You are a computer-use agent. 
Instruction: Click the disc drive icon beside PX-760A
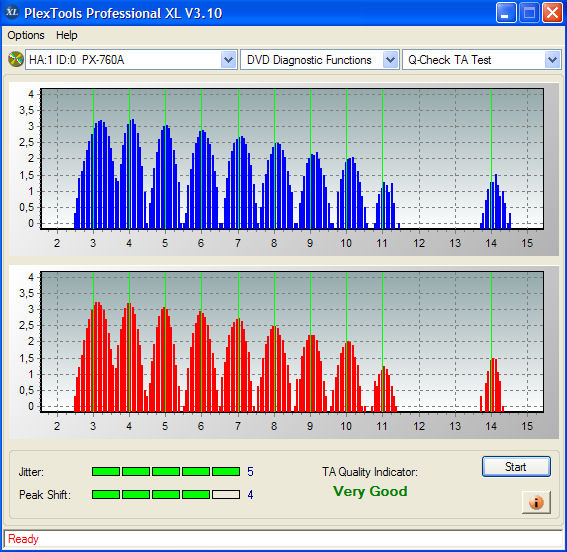click(x=16, y=59)
